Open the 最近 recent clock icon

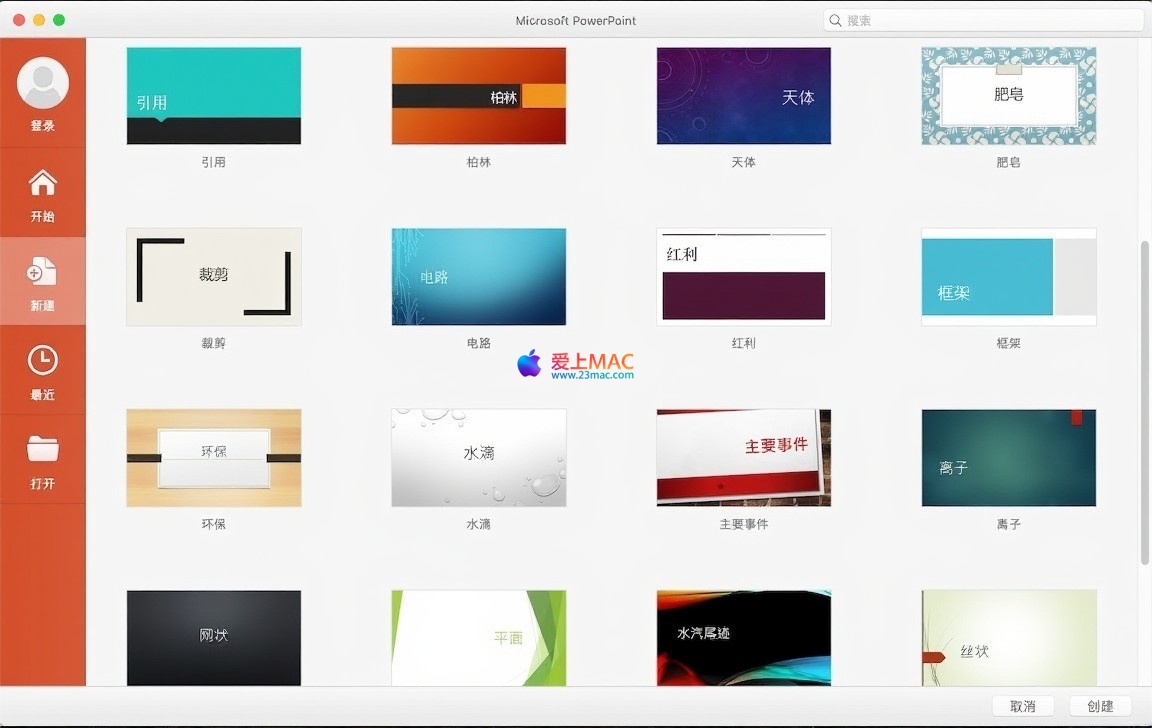pyautogui.click(x=43, y=361)
